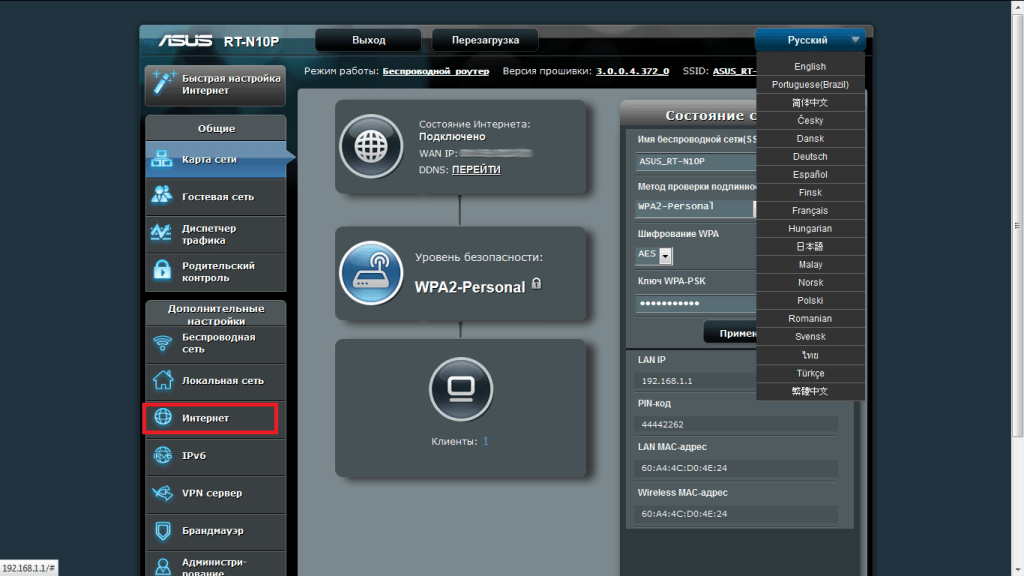
Task: Click the clients monitor icon
Action: 459,387
